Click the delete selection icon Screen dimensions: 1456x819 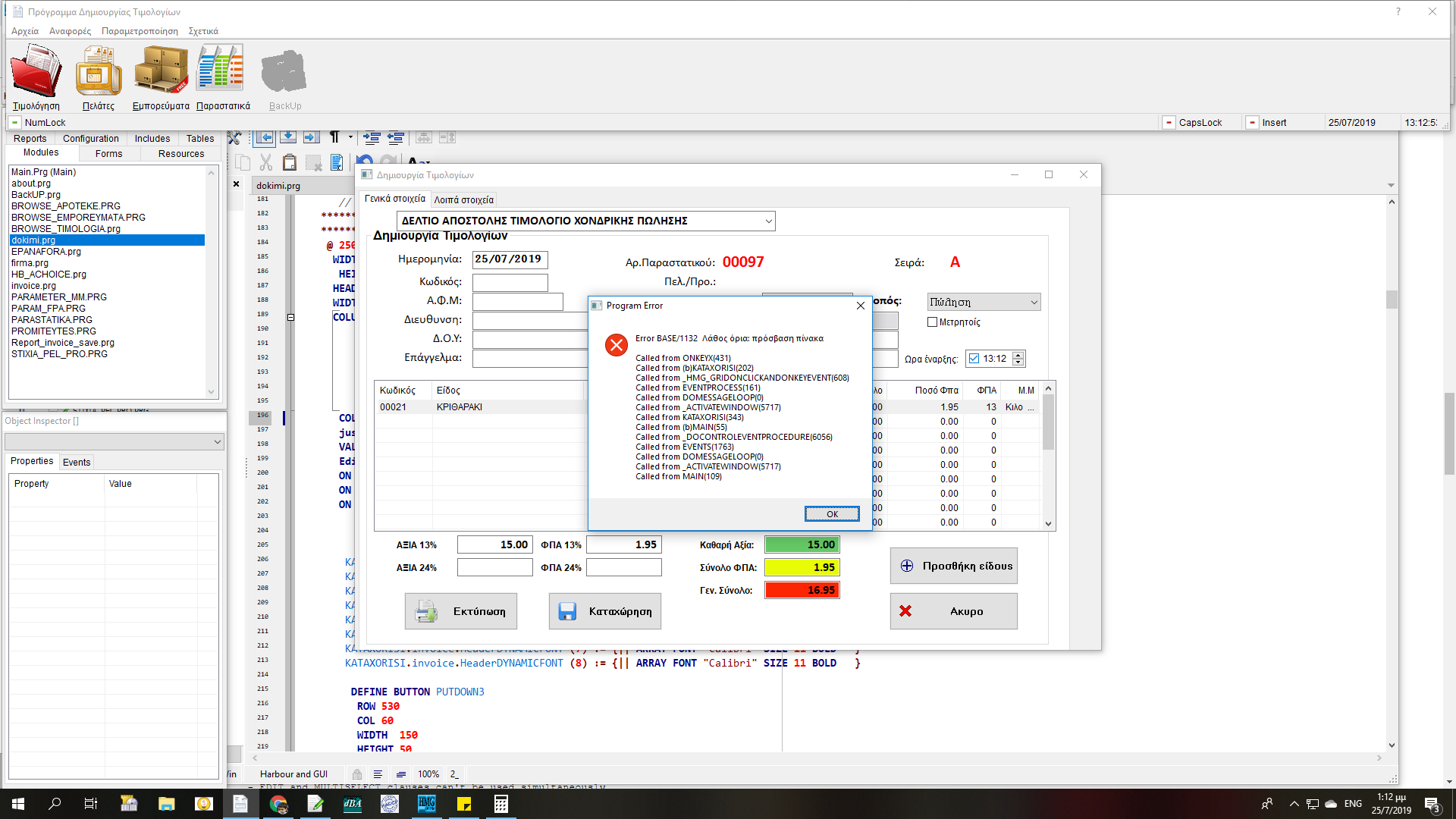tap(313, 162)
